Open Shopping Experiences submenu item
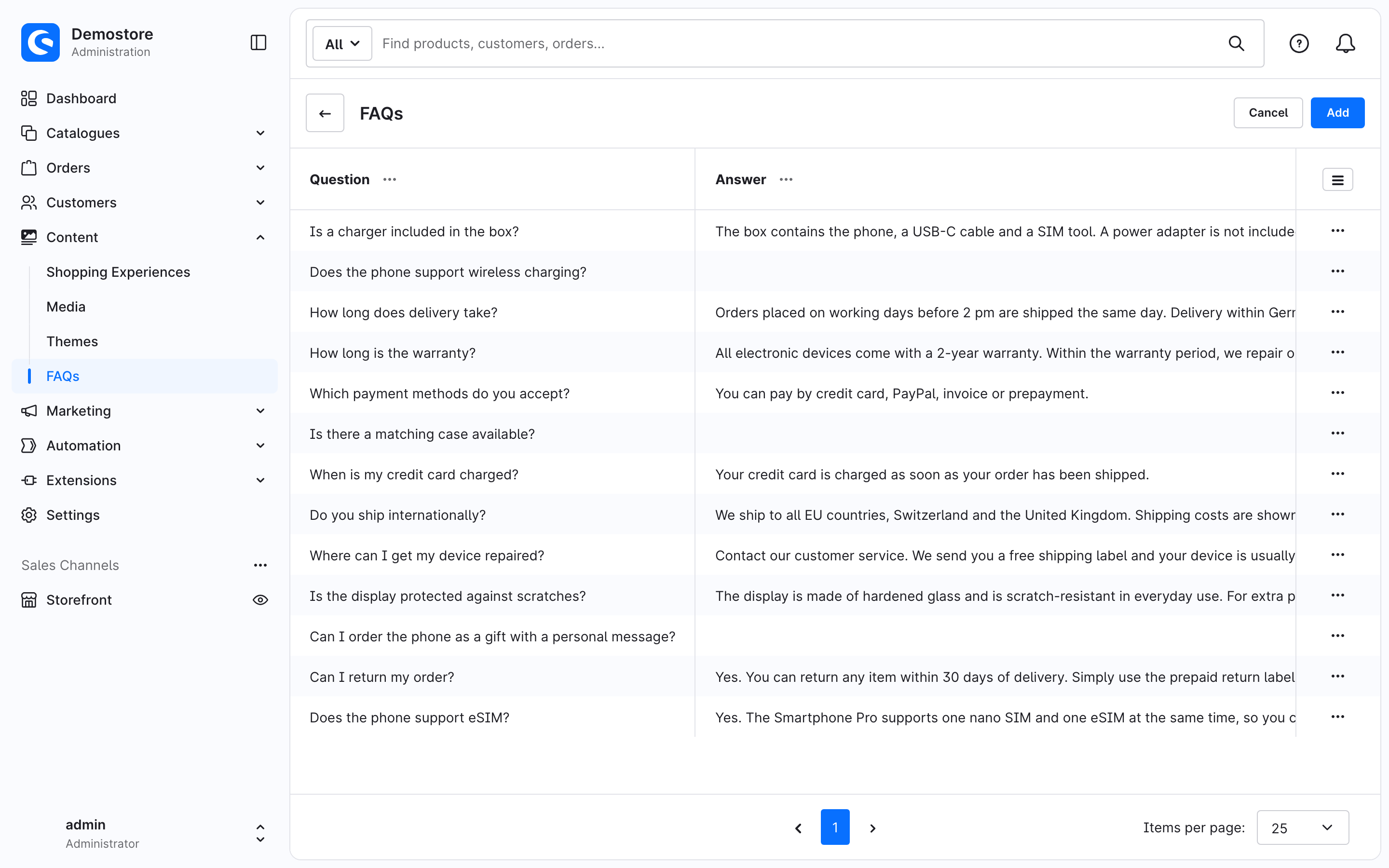1389x868 pixels. 118,272
